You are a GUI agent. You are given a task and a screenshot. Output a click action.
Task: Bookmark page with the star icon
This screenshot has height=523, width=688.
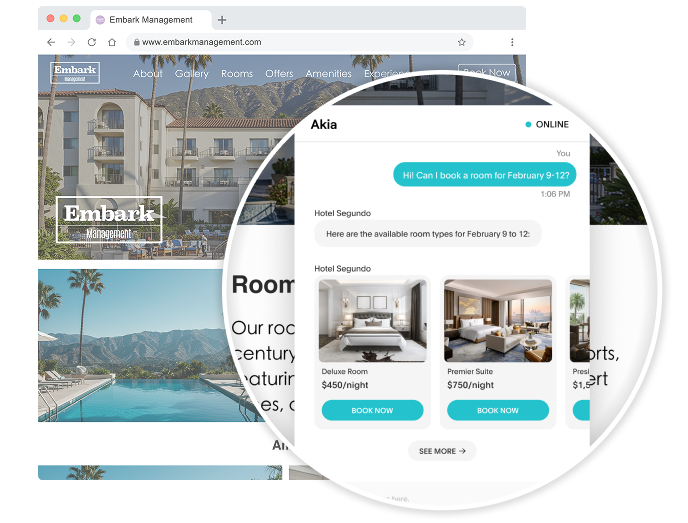coord(462,42)
